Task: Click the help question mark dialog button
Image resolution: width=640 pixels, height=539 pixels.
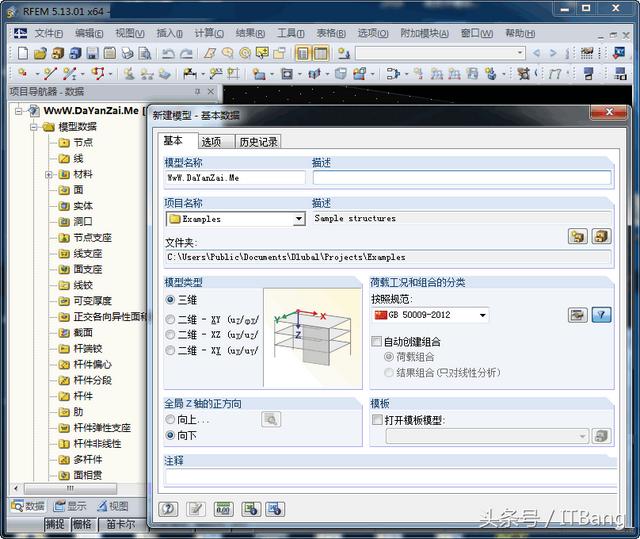Action: (x=168, y=509)
